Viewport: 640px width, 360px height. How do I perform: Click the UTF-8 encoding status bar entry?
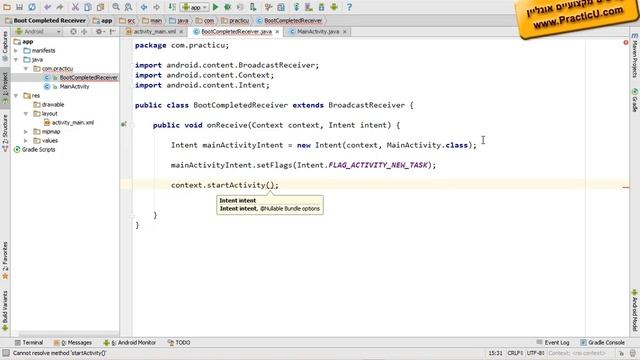pyautogui.click(x=536, y=353)
